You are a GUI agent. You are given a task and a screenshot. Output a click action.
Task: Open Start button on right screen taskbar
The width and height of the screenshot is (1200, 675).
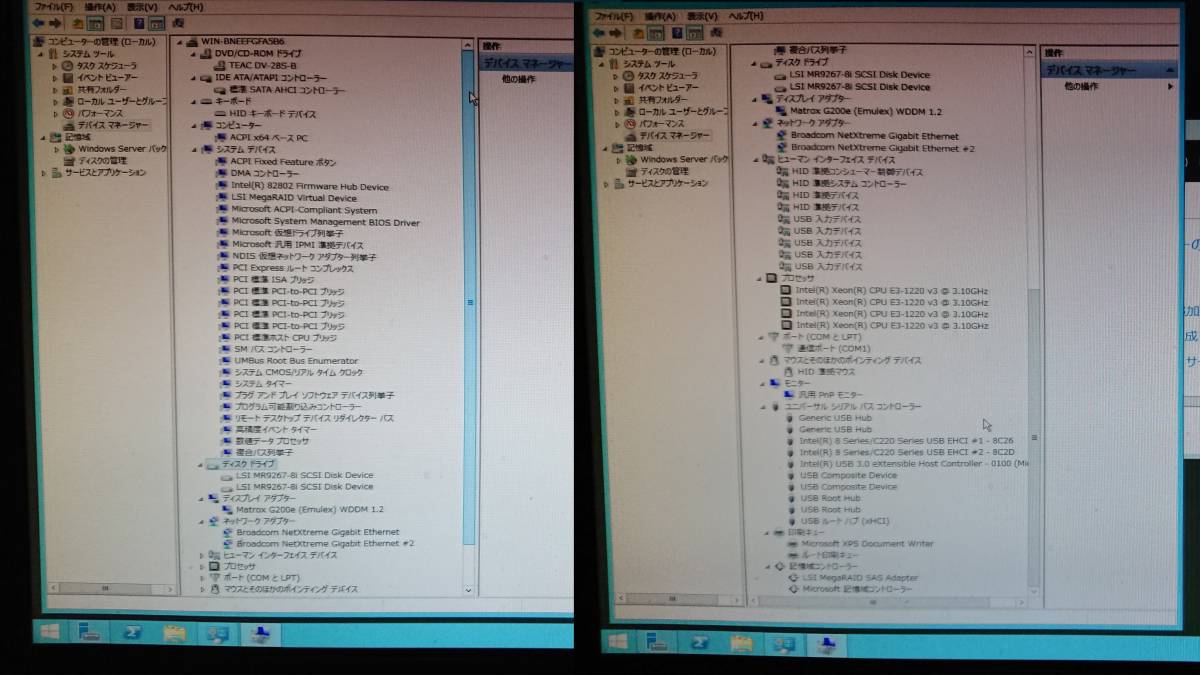617,641
